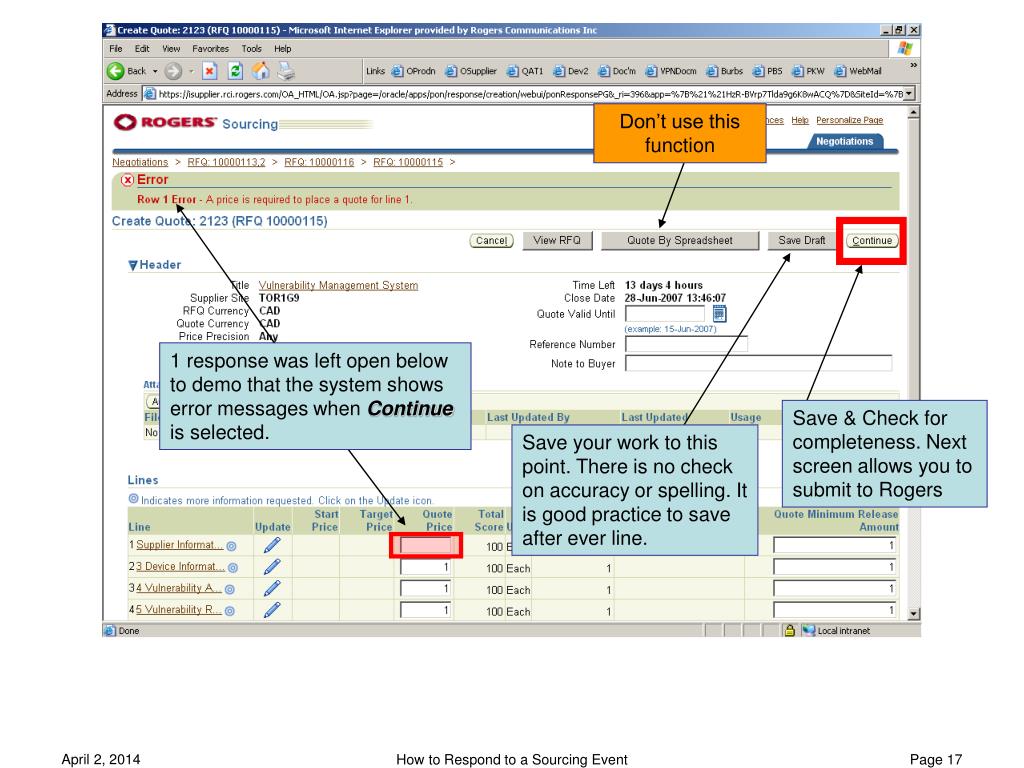Click the page scrollbar down arrow
Image resolution: width=1024 pixels, height=768 pixels.
coord(914,614)
